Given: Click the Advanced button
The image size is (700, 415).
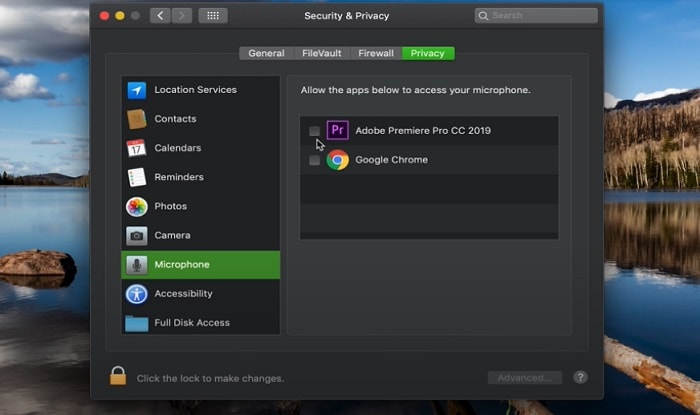Looking at the screenshot, I should tap(525, 378).
